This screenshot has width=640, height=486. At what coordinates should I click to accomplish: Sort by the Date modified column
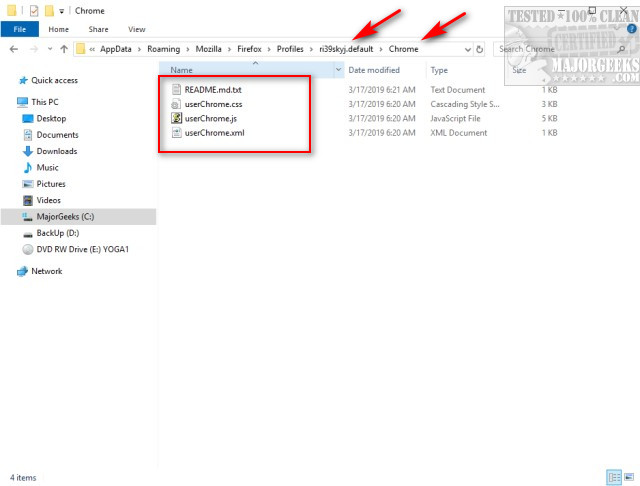pyautogui.click(x=374, y=70)
